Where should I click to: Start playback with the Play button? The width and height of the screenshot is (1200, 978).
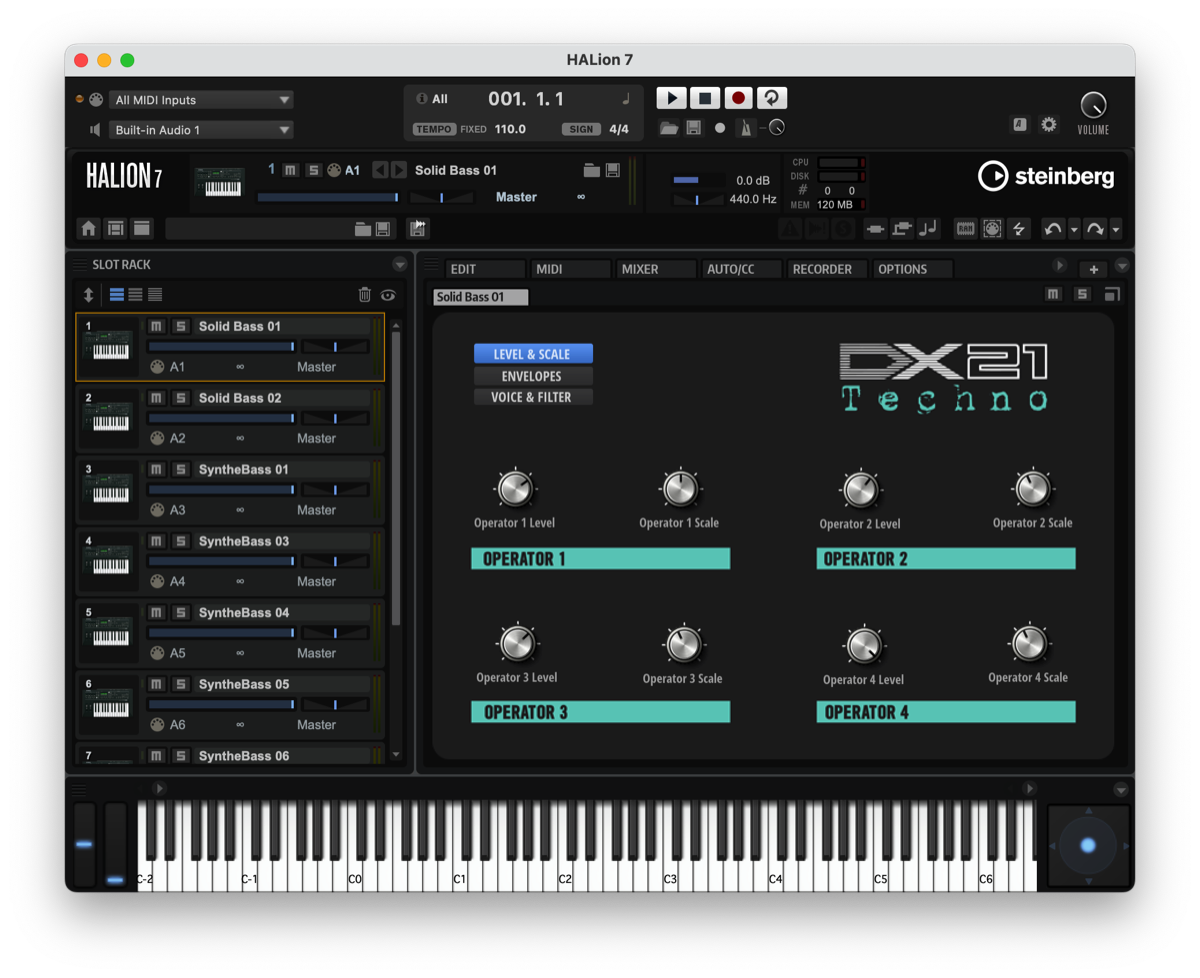click(x=671, y=98)
